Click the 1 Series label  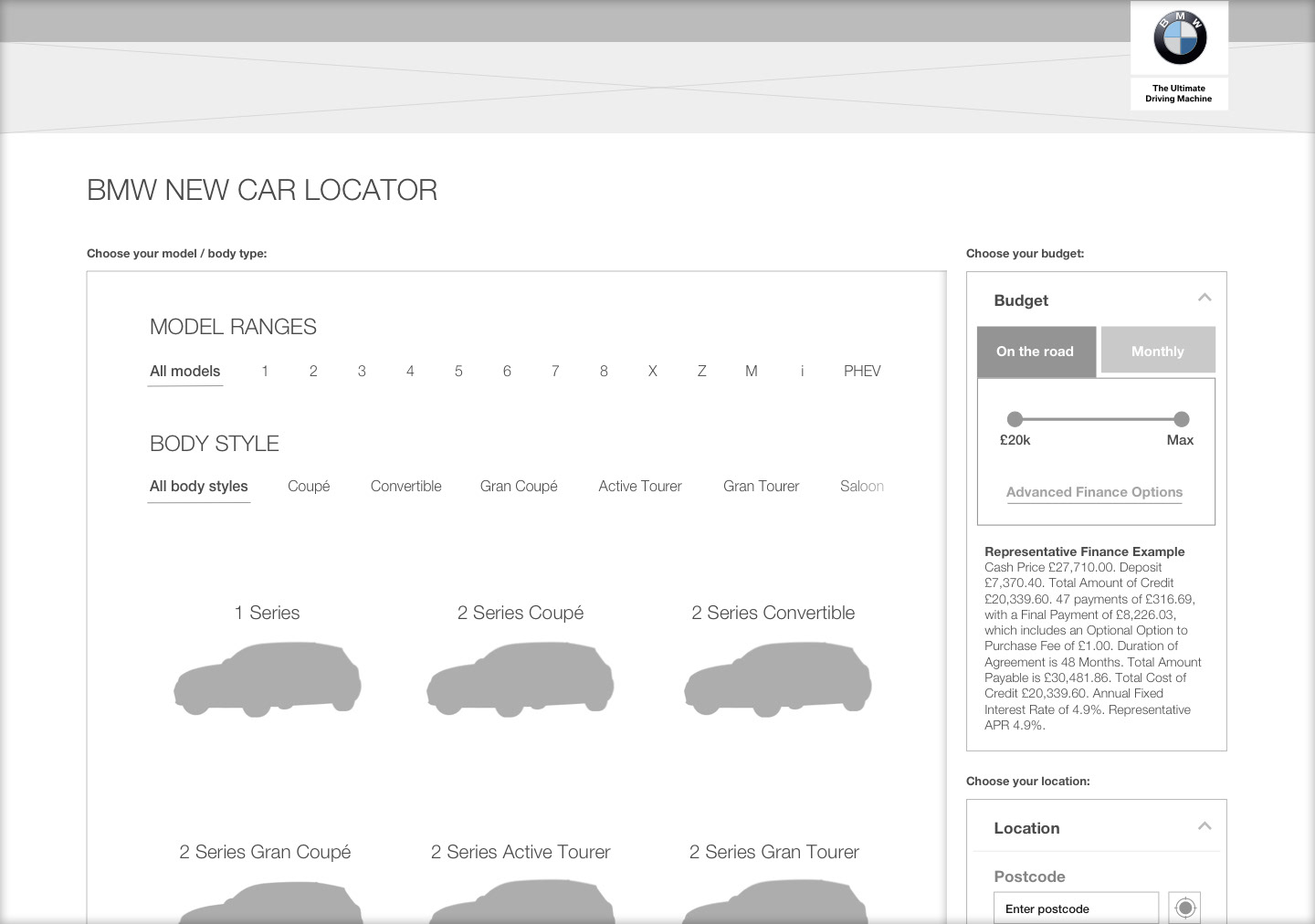pyautogui.click(x=268, y=613)
